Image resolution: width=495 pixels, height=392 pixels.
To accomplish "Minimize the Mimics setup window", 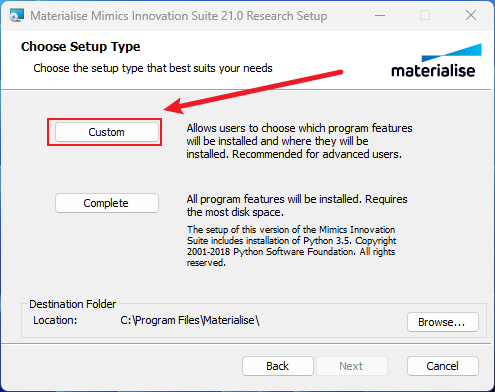I will point(380,15).
